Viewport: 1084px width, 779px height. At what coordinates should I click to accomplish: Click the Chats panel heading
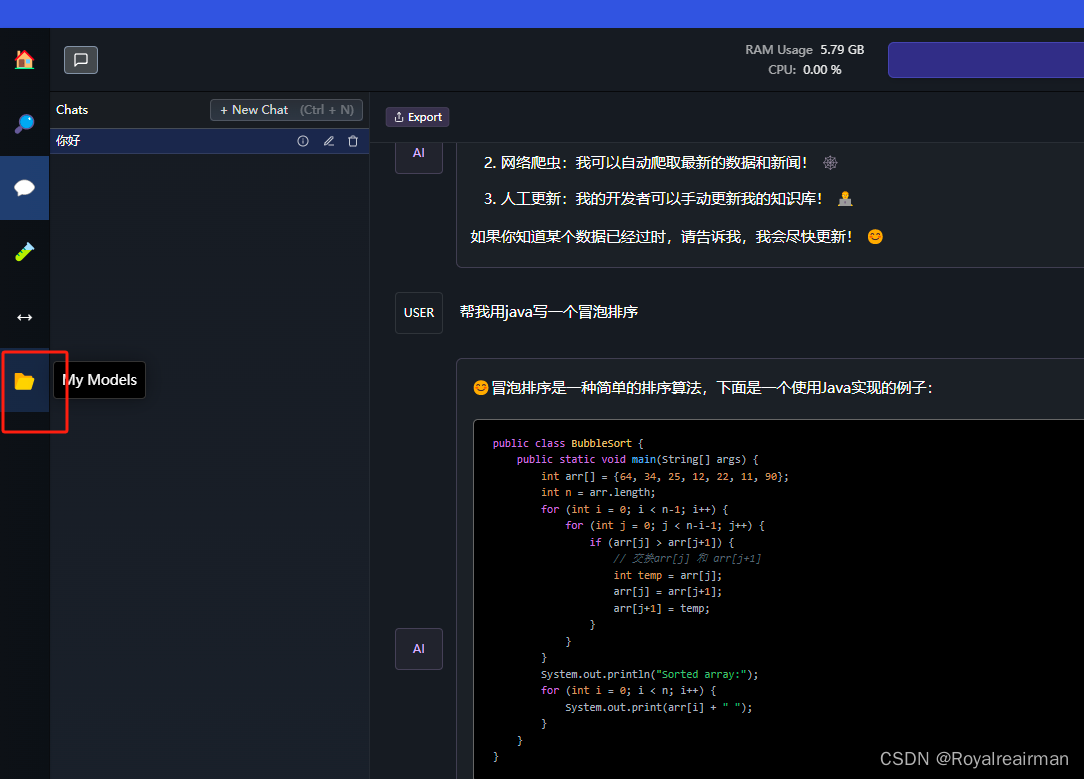point(72,110)
